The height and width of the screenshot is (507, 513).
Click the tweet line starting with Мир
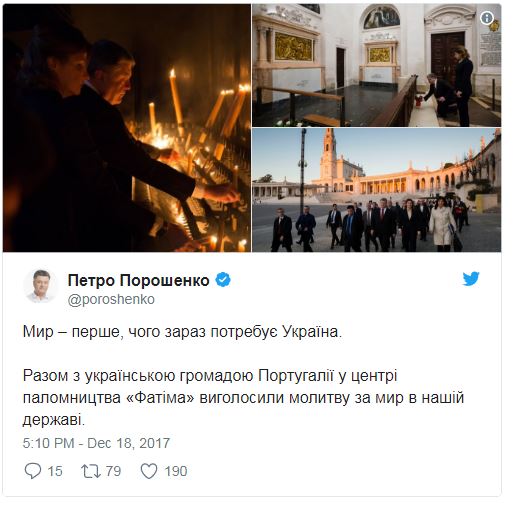coord(182,332)
